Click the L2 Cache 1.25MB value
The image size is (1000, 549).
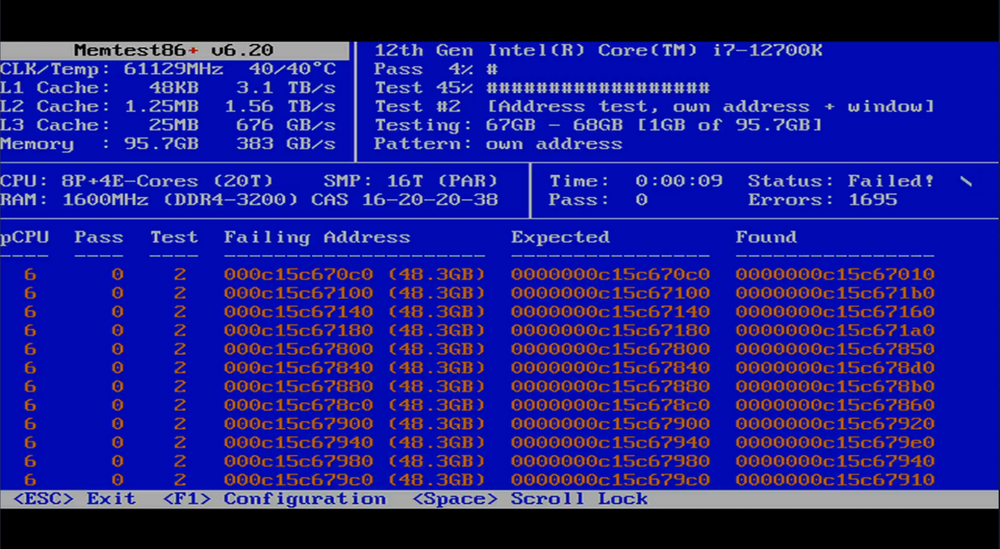tap(161, 106)
